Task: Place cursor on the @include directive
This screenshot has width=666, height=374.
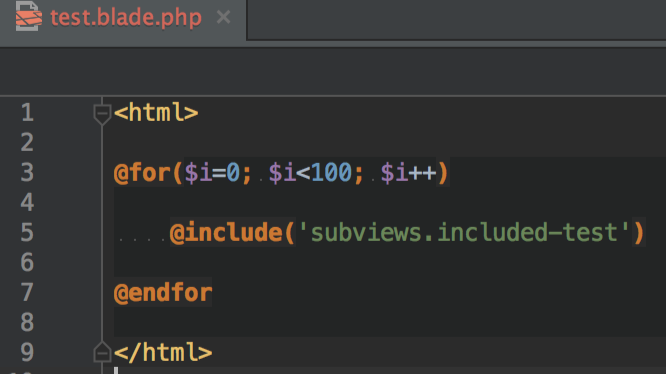Action: click(226, 233)
